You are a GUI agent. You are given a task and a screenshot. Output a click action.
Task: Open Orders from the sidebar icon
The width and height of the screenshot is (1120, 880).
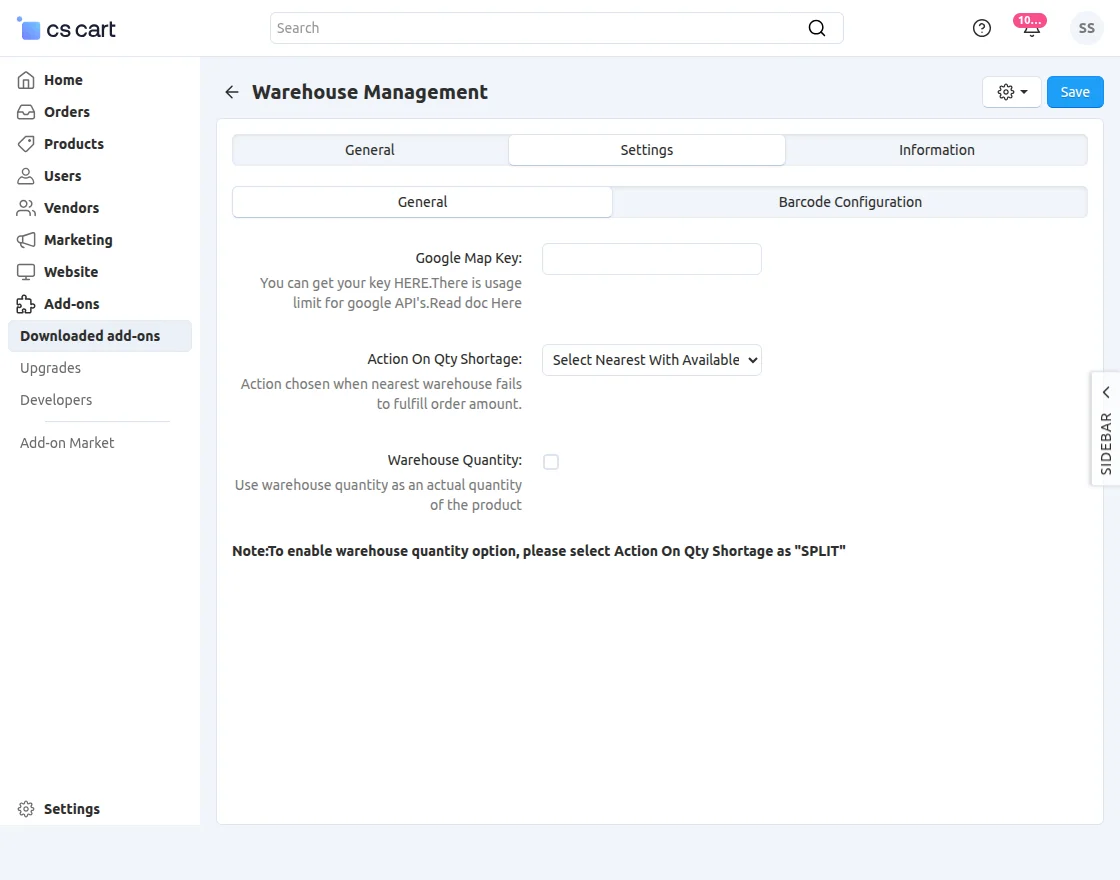(x=24, y=112)
